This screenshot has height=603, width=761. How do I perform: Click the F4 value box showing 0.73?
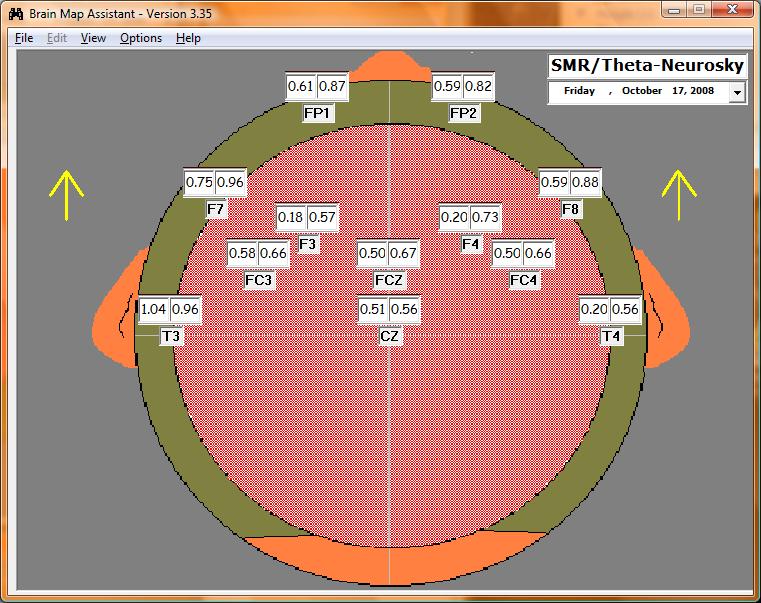tap(485, 217)
